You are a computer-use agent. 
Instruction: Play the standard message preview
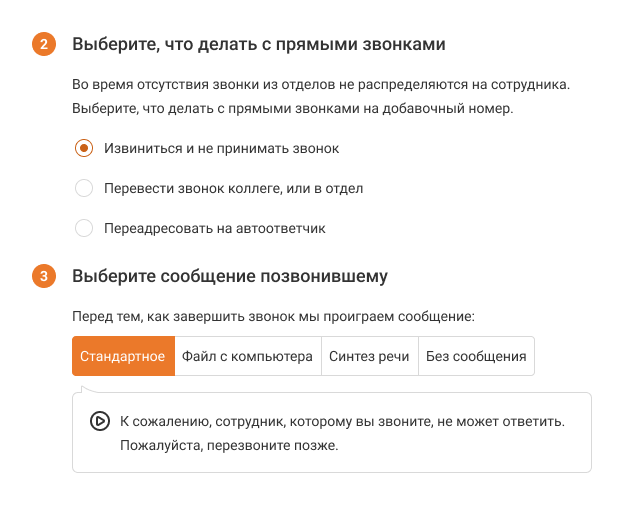pos(100,421)
